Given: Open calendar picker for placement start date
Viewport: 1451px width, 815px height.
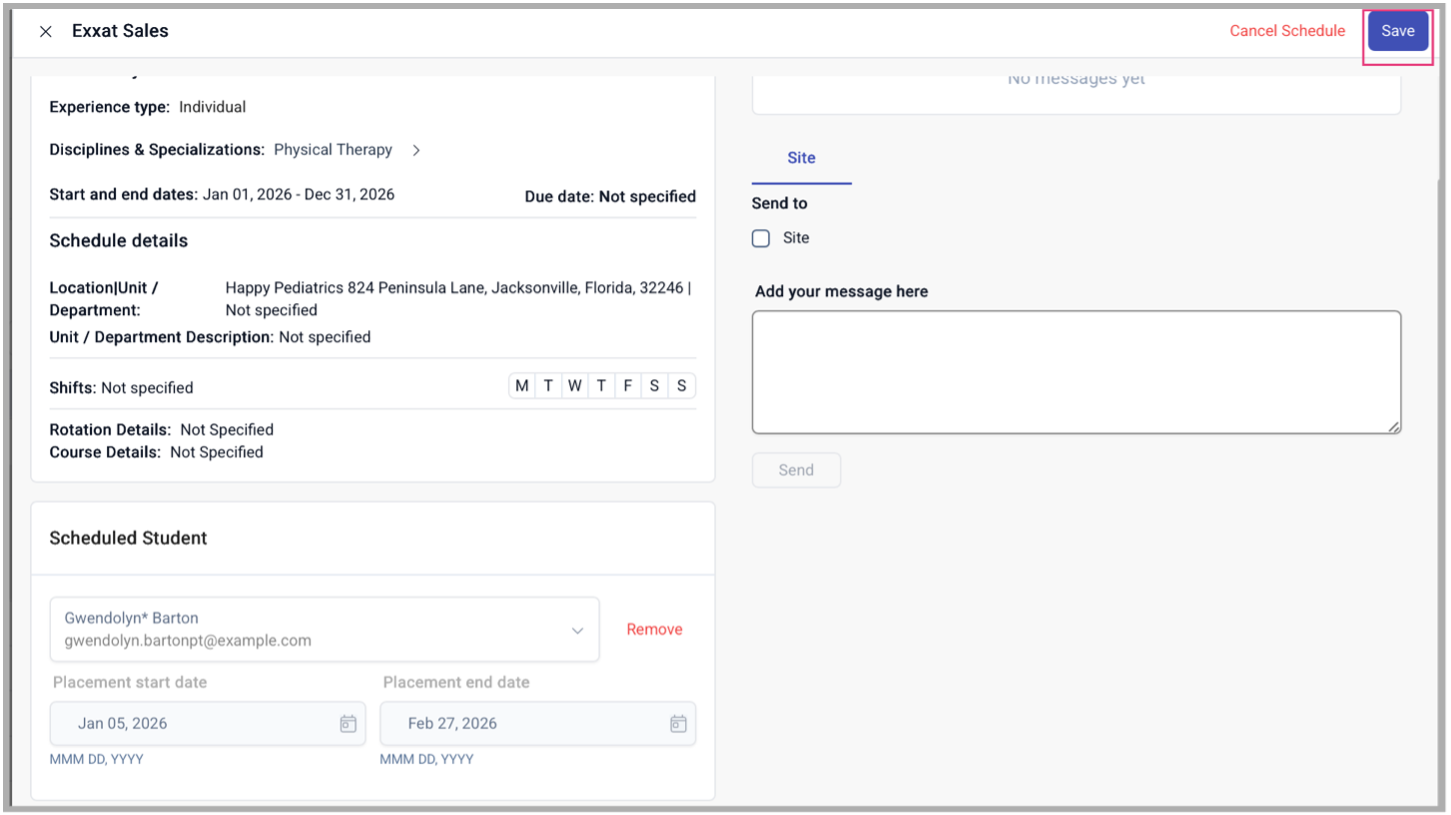Looking at the screenshot, I should (348, 724).
